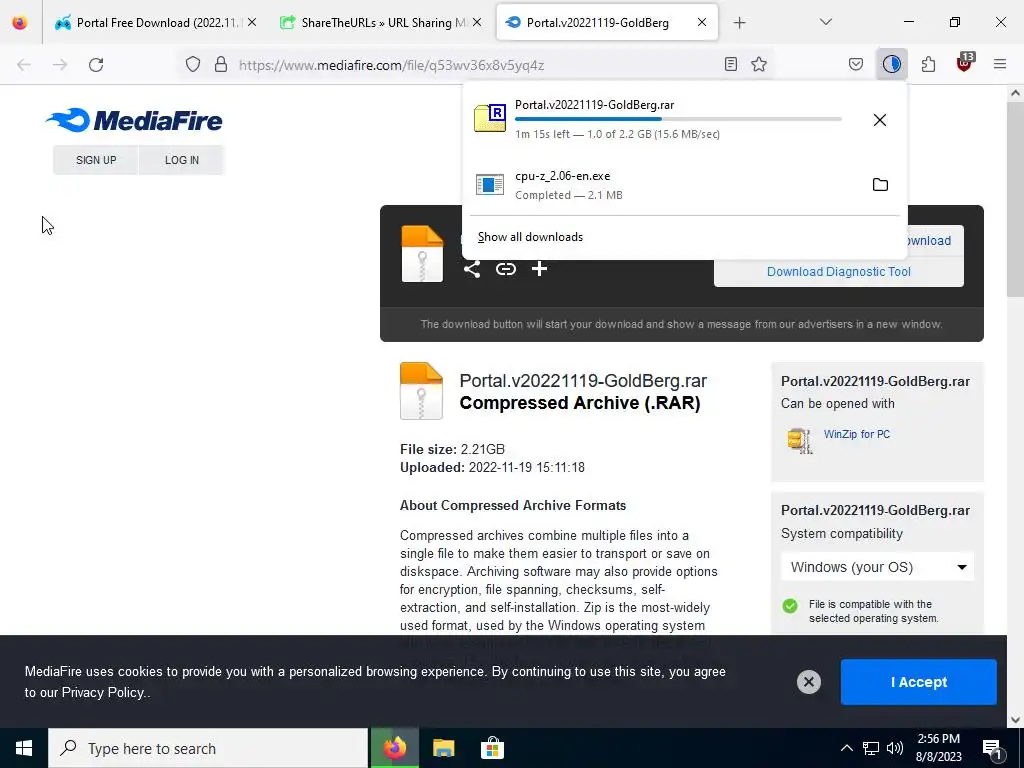The image size is (1024, 768).
Task: Open the Firefox hamburger menu
Action: (x=1000, y=64)
